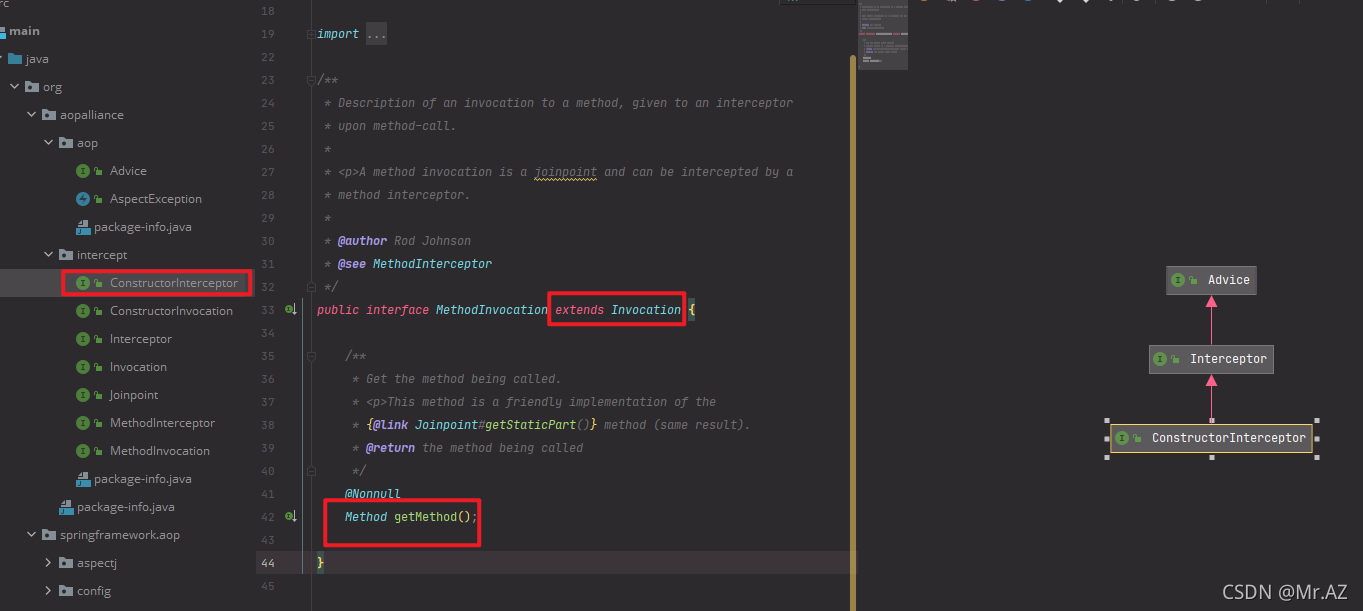The image size is (1363, 611).
Task: Click the interface icon inside ConstructorInterceptor diagram node
Action: [1122, 438]
